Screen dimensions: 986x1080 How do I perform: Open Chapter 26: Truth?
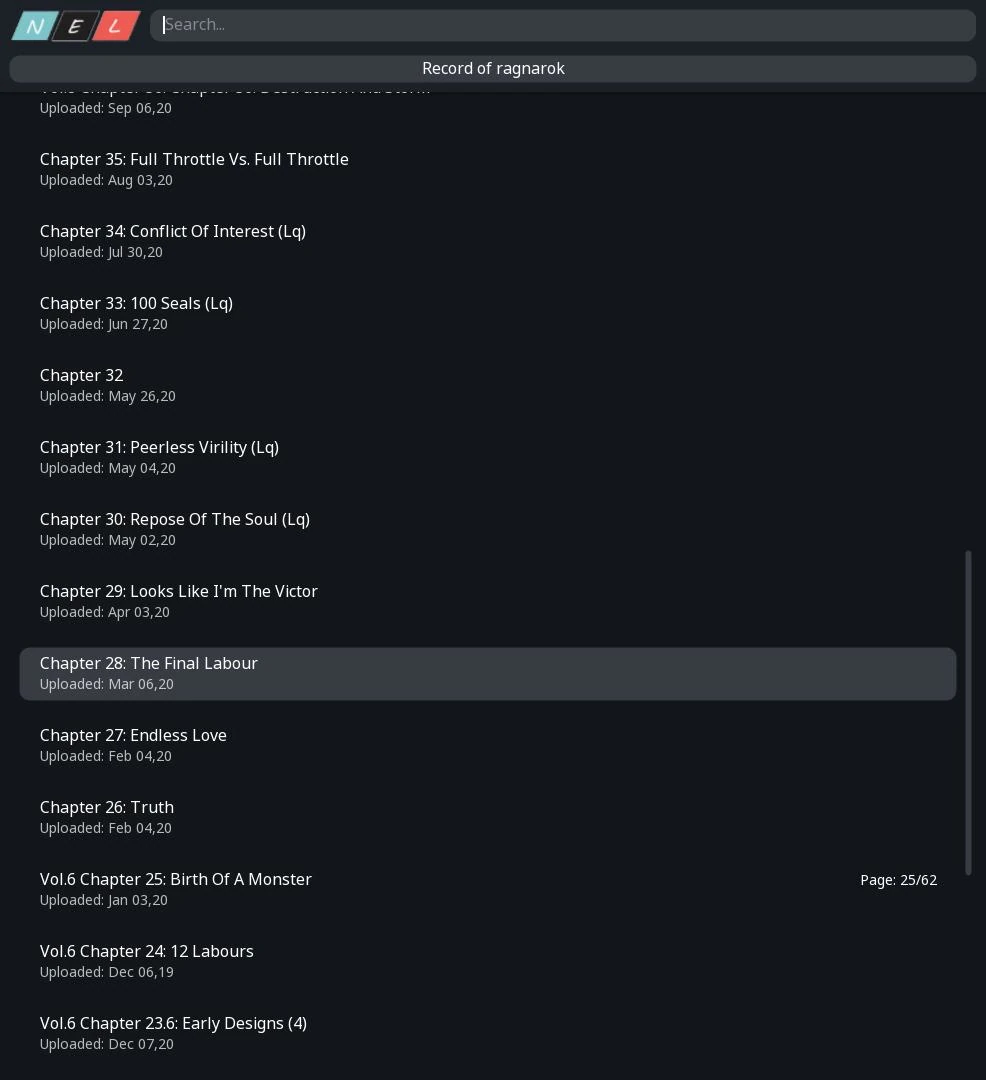click(107, 808)
